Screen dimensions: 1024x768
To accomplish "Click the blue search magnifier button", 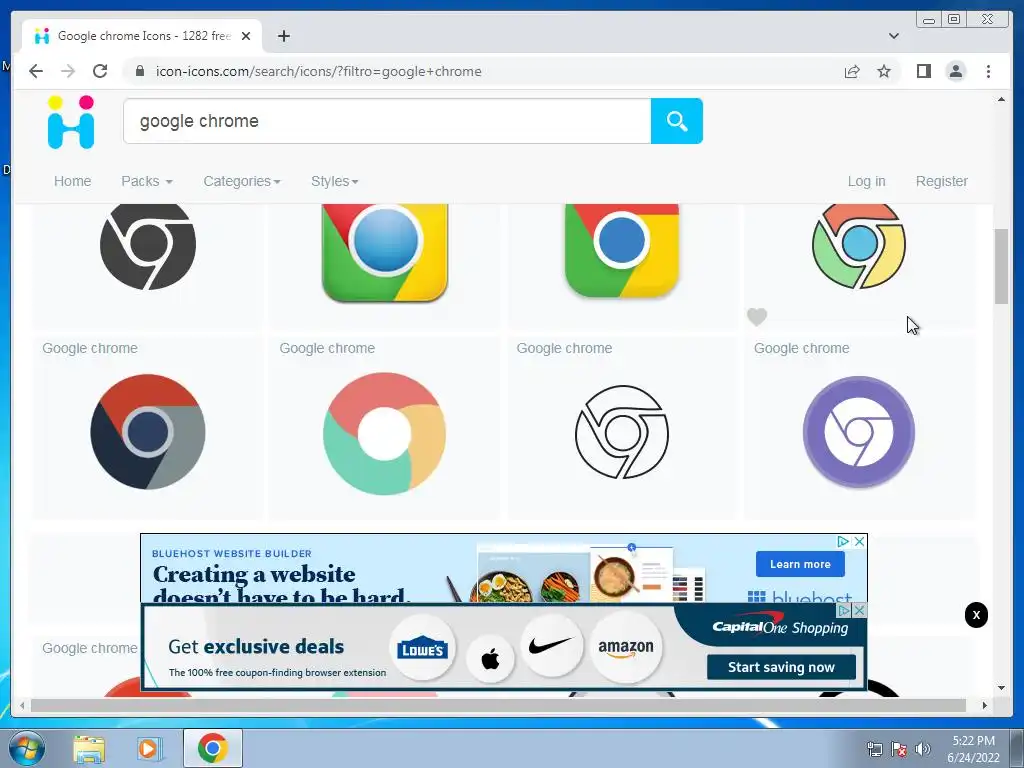I will [677, 121].
